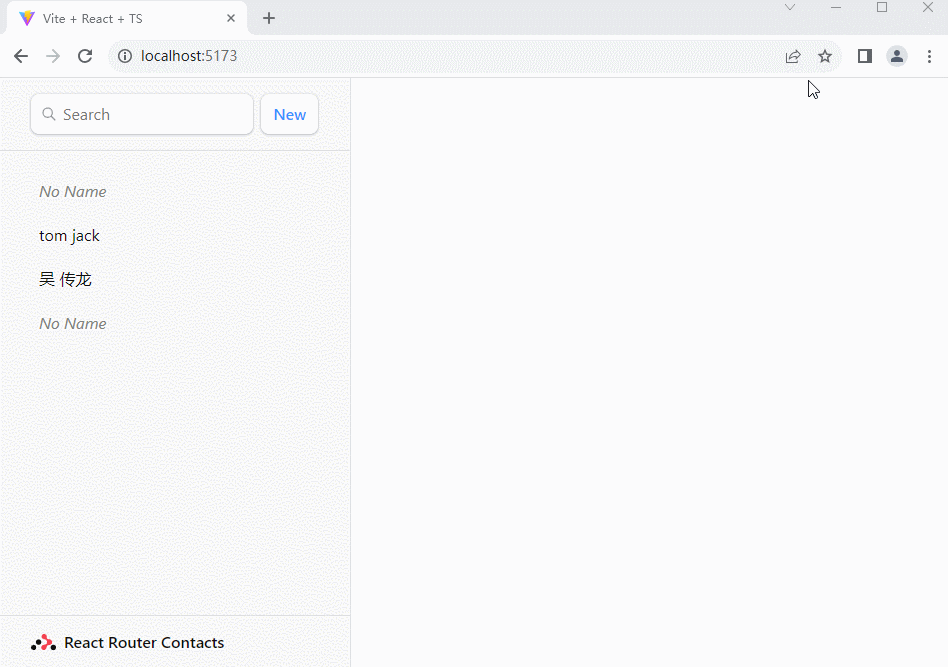948x667 pixels.
Task: Open the Chrome profile avatar
Action: coord(897,56)
